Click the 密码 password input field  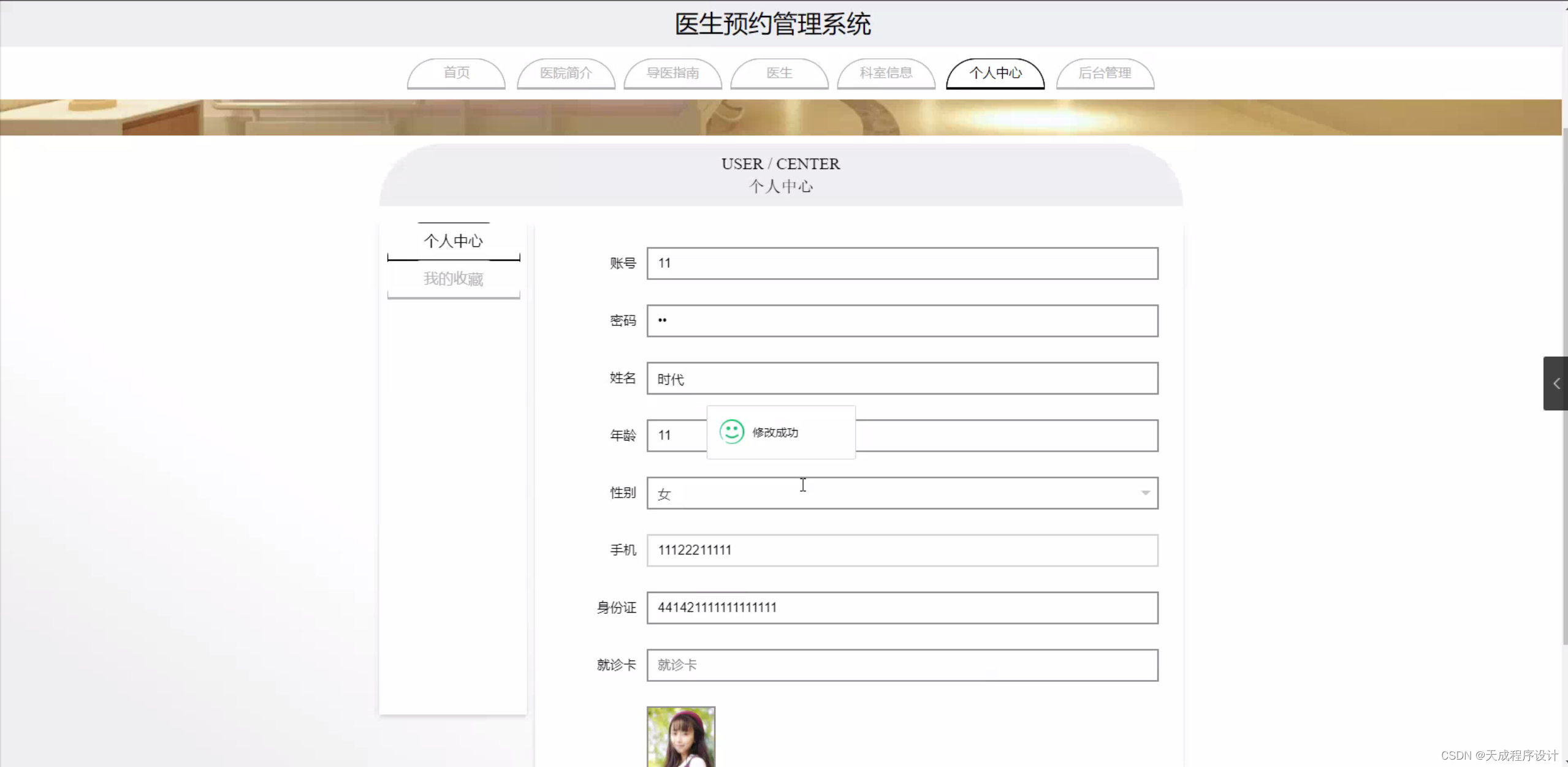pyautogui.click(x=901, y=320)
